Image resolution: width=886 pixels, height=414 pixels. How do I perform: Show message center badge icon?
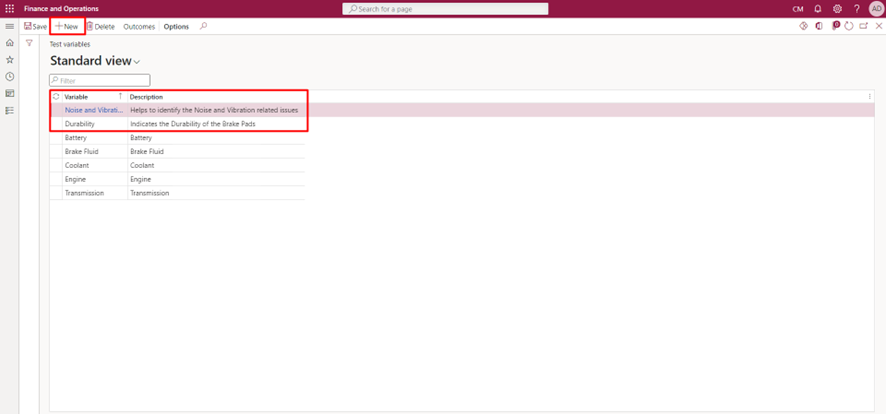(836, 26)
